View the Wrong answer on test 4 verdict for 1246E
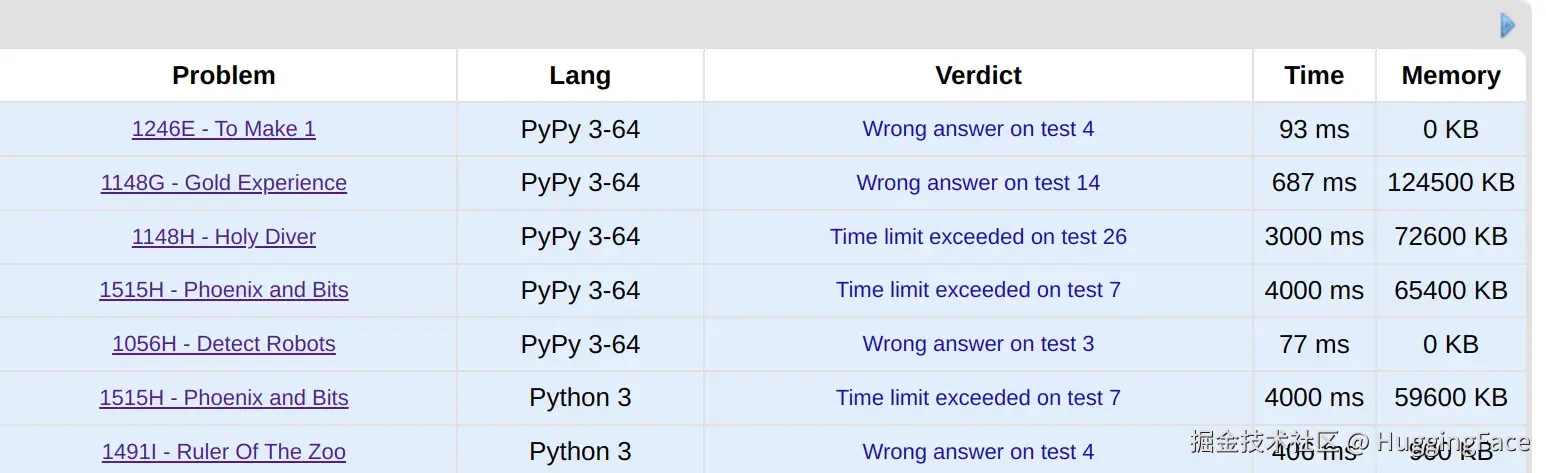 pos(978,129)
